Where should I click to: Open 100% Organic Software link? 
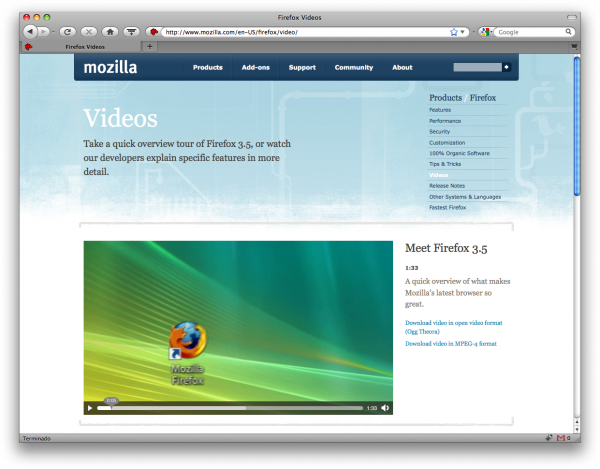coord(459,153)
